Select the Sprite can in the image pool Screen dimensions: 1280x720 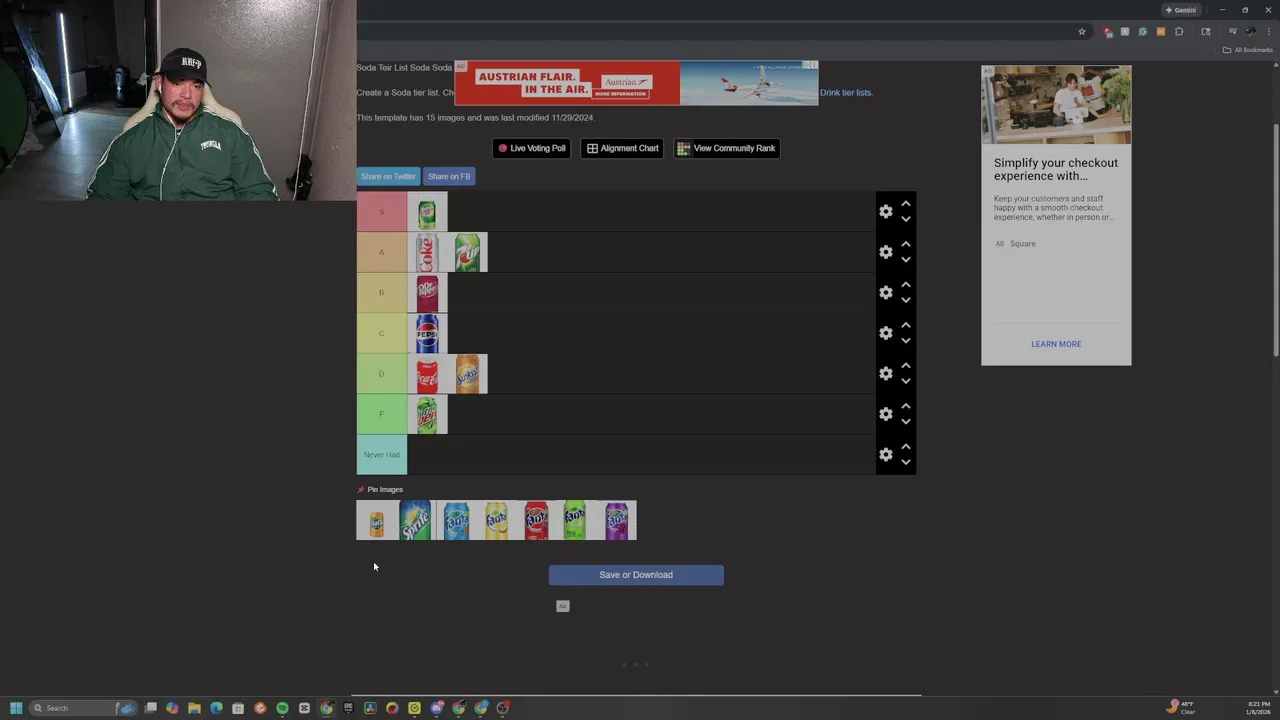click(416, 520)
